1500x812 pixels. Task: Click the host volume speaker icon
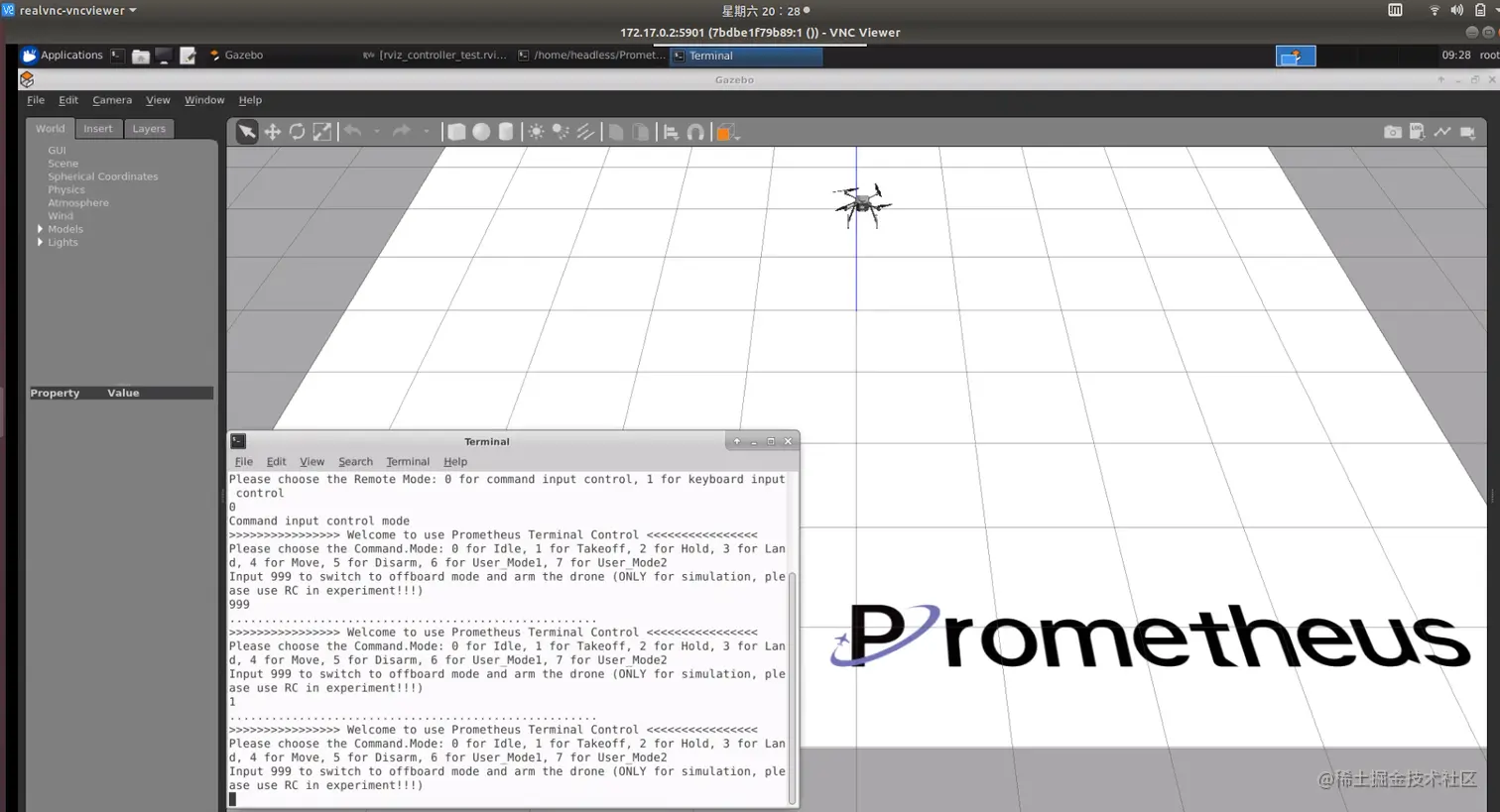point(1456,10)
